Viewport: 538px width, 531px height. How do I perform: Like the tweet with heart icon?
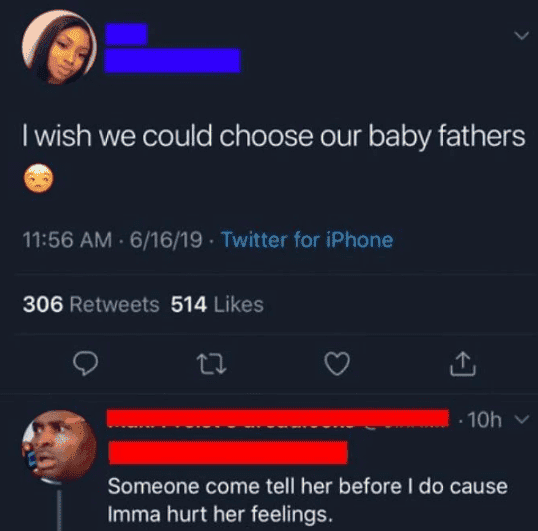(337, 364)
